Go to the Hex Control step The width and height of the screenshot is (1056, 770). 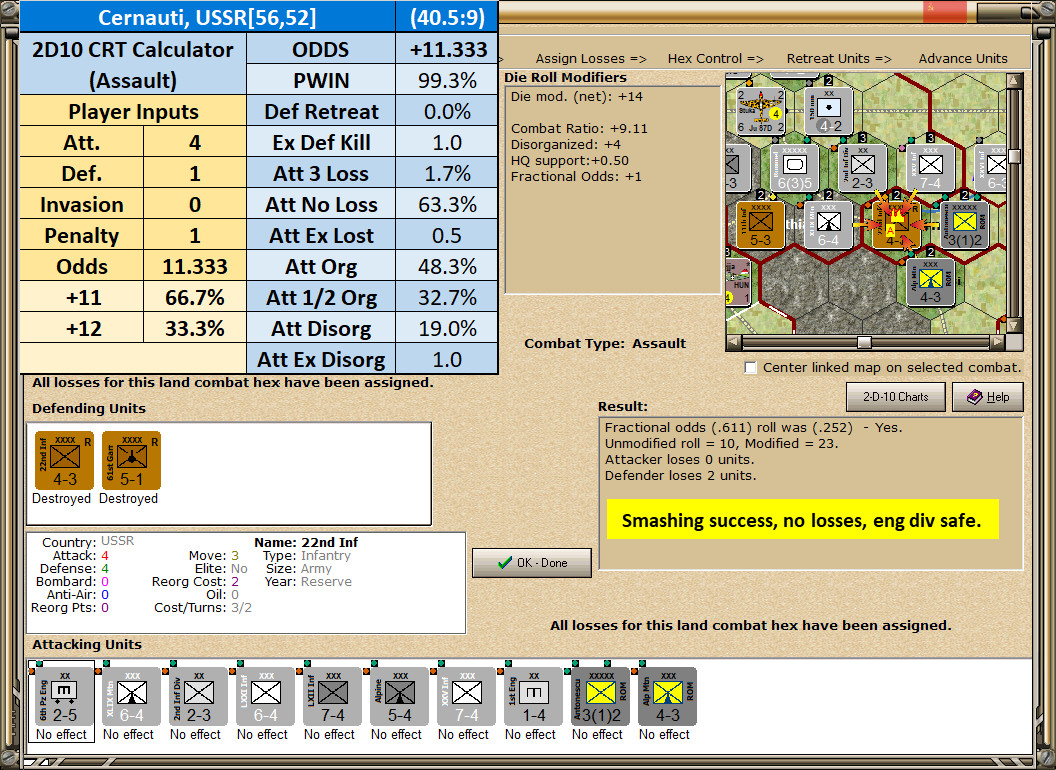pyautogui.click(x=715, y=59)
